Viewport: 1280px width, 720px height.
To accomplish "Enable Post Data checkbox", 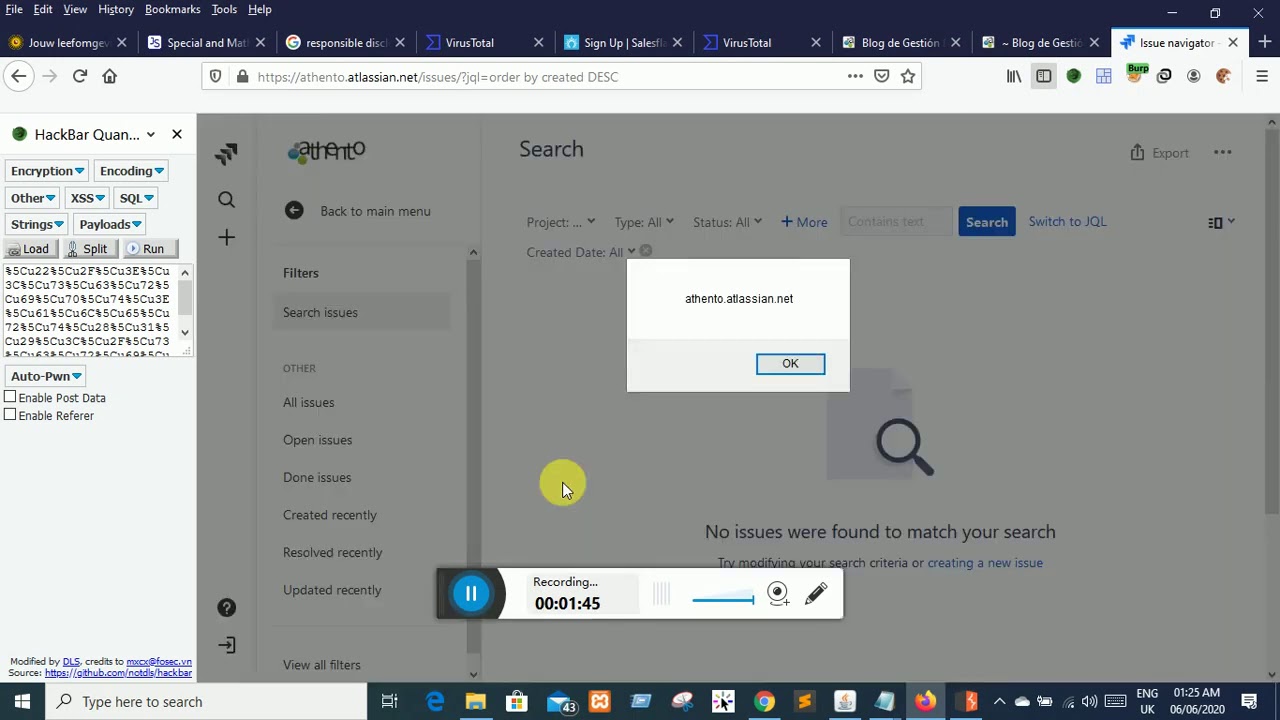I will click(x=10, y=397).
